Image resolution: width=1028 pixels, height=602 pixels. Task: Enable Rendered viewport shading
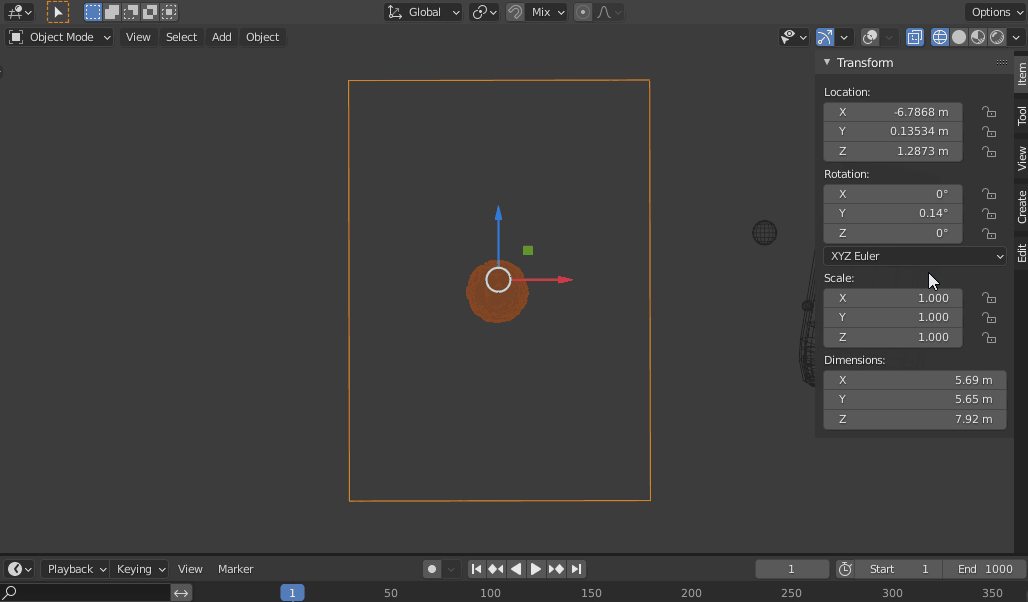(x=997, y=37)
